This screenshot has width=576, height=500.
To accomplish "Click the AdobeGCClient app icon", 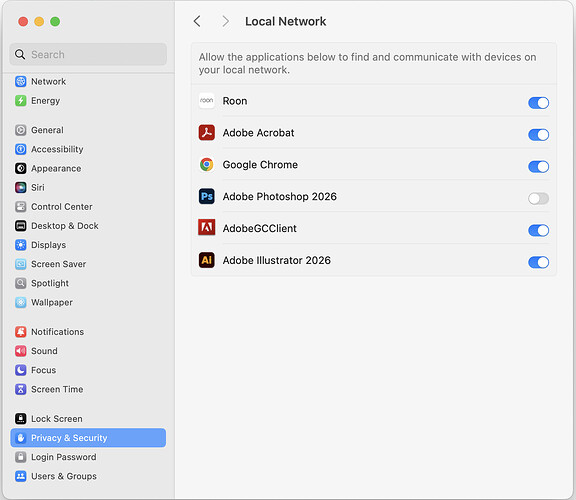I will pyautogui.click(x=206, y=228).
